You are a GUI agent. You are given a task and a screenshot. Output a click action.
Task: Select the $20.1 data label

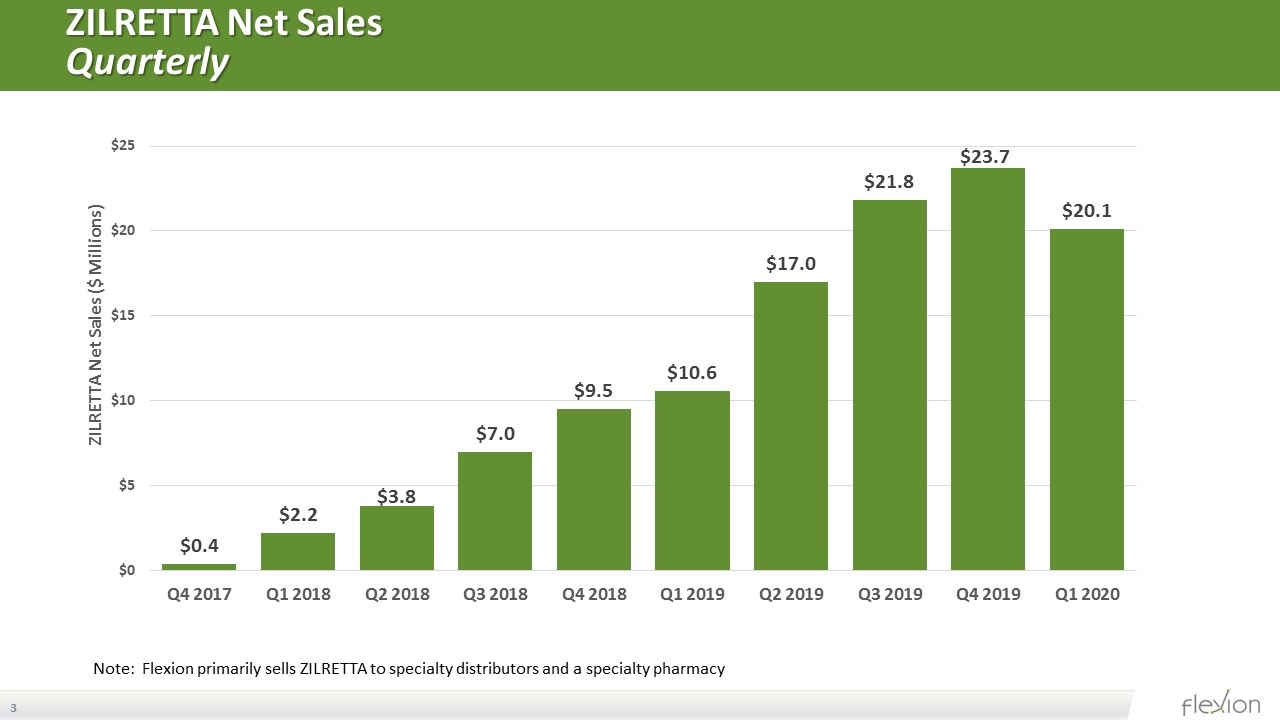[1087, 211]
